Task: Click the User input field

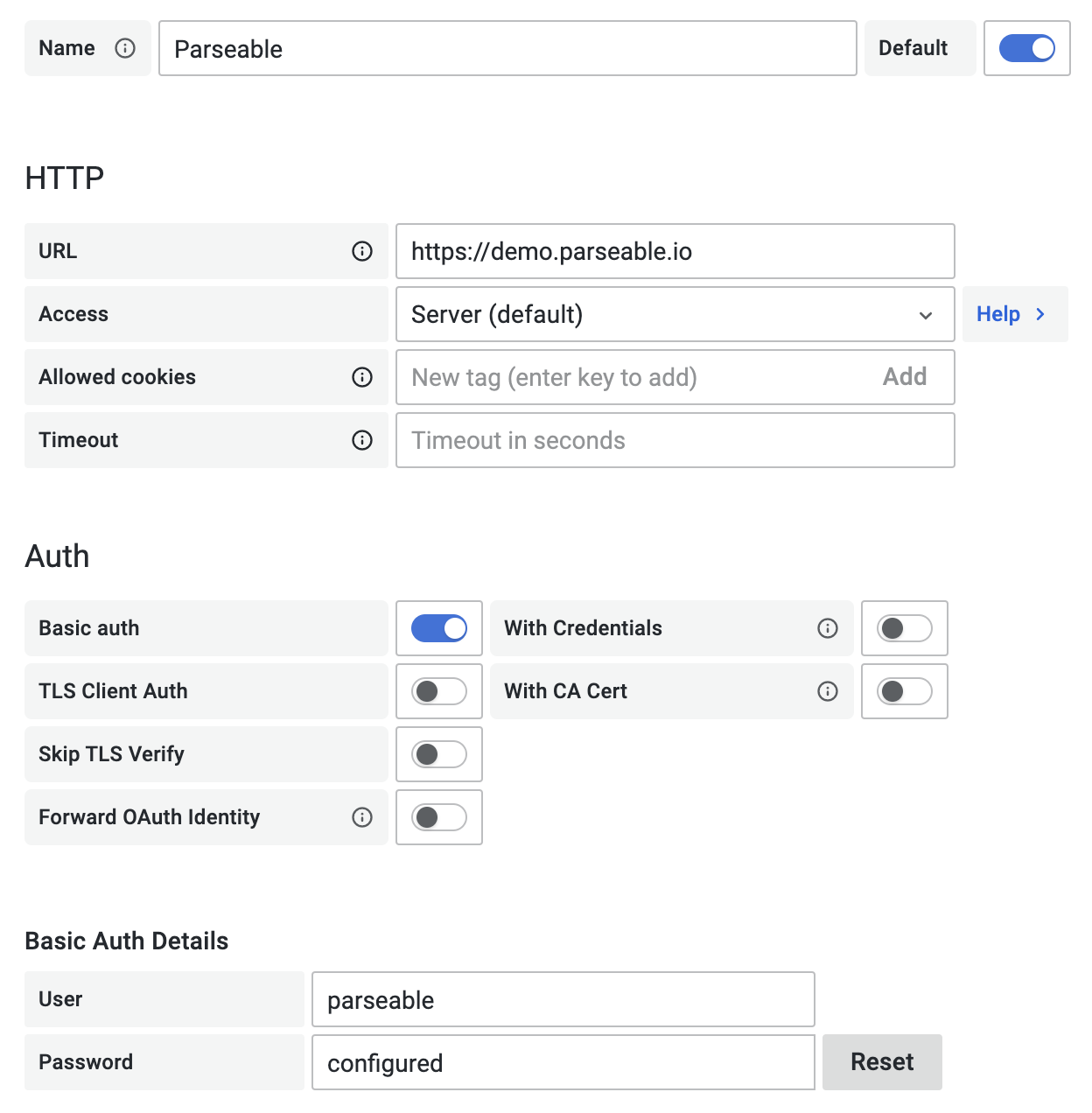Action: pyautogui.click(x=563, y=999)
